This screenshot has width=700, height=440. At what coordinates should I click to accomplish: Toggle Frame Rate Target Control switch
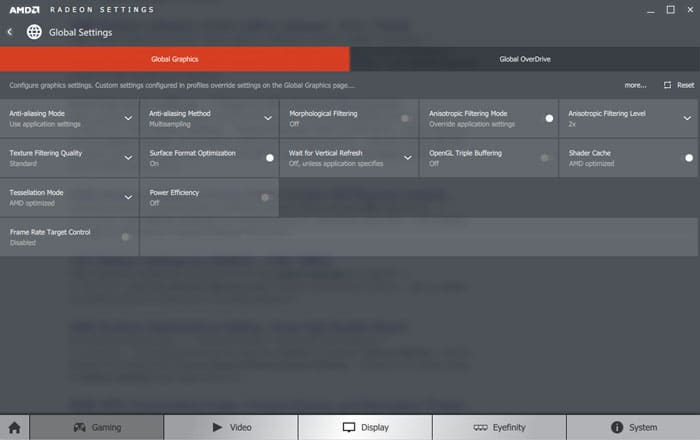pyautogui.click(x=125, y=237)
